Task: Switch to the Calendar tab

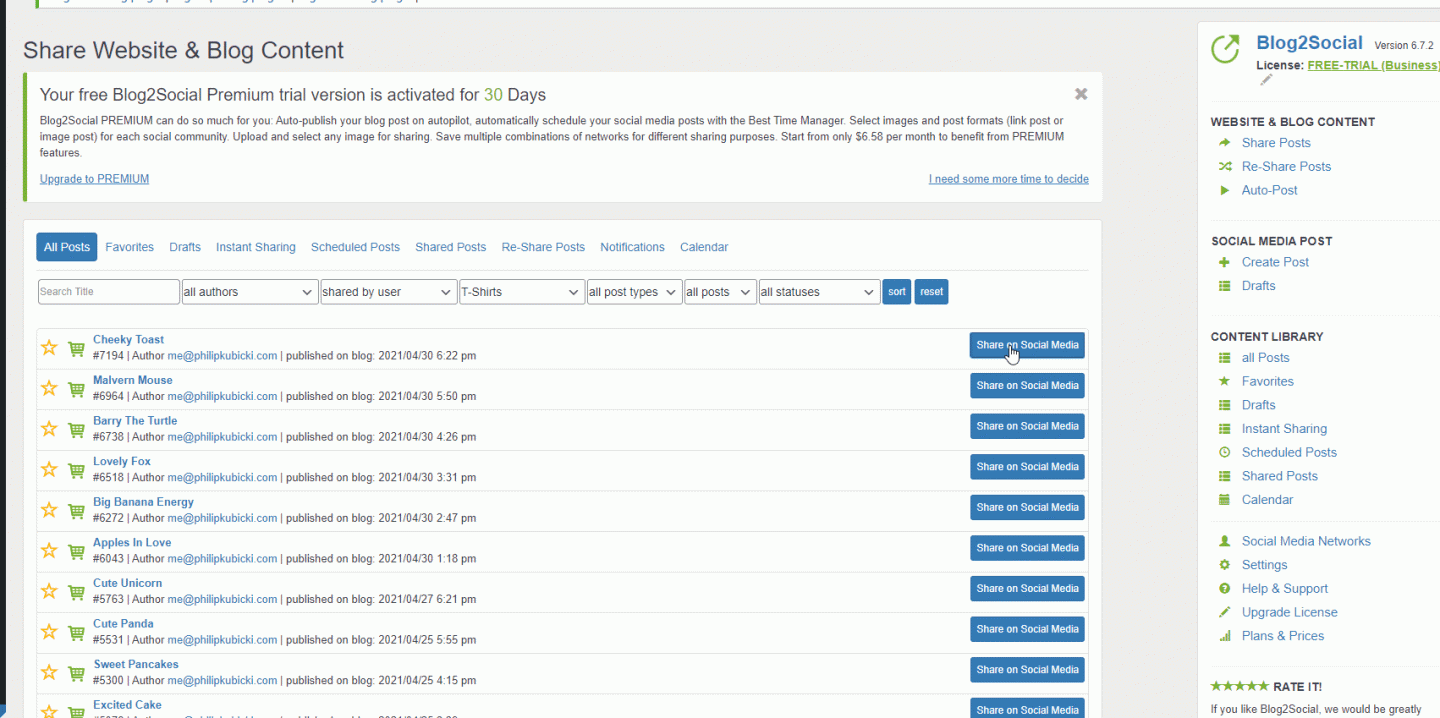Action: (704, 247)
